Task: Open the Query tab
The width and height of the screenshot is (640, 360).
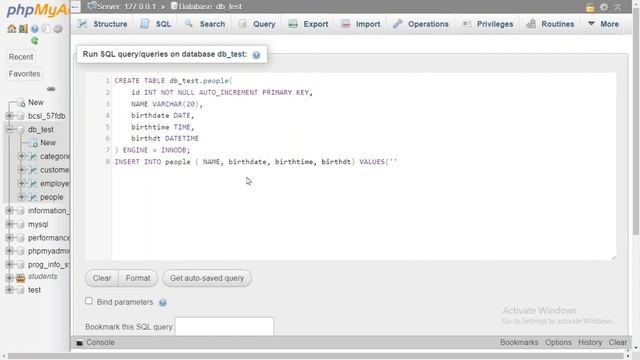Action: click(257, 24)
